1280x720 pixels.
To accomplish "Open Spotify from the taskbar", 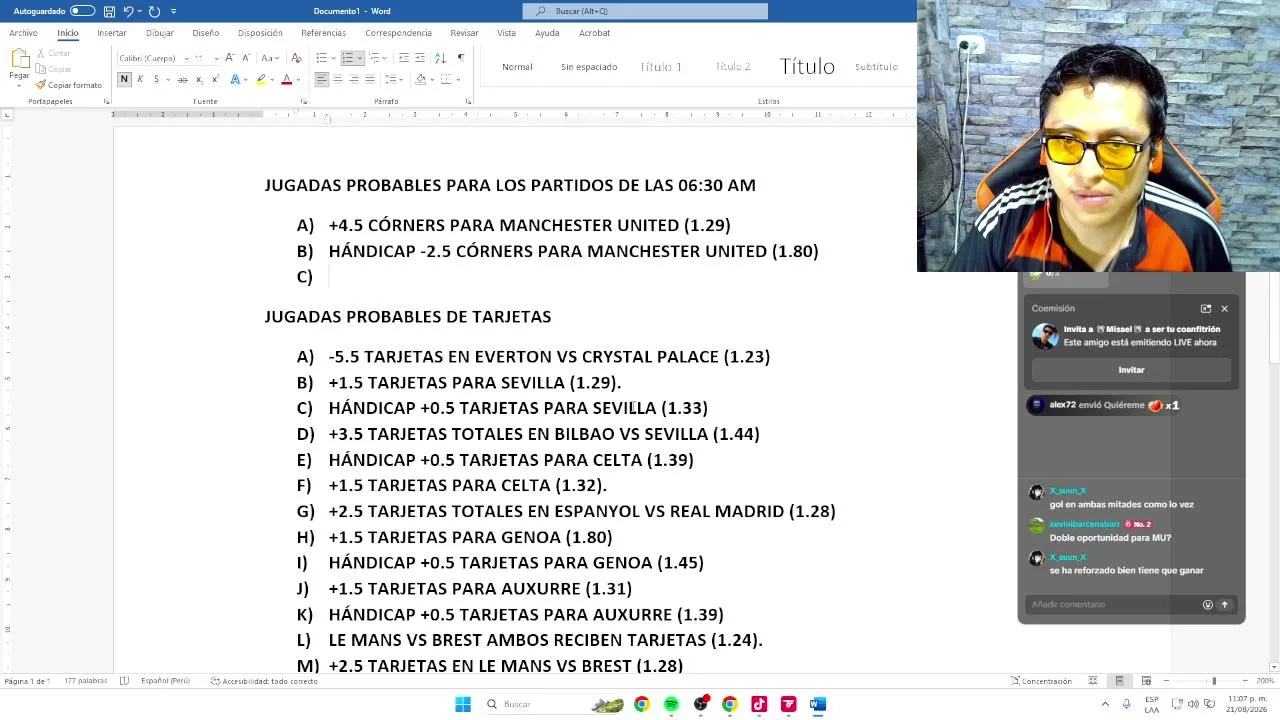I will tap(671, 704).
